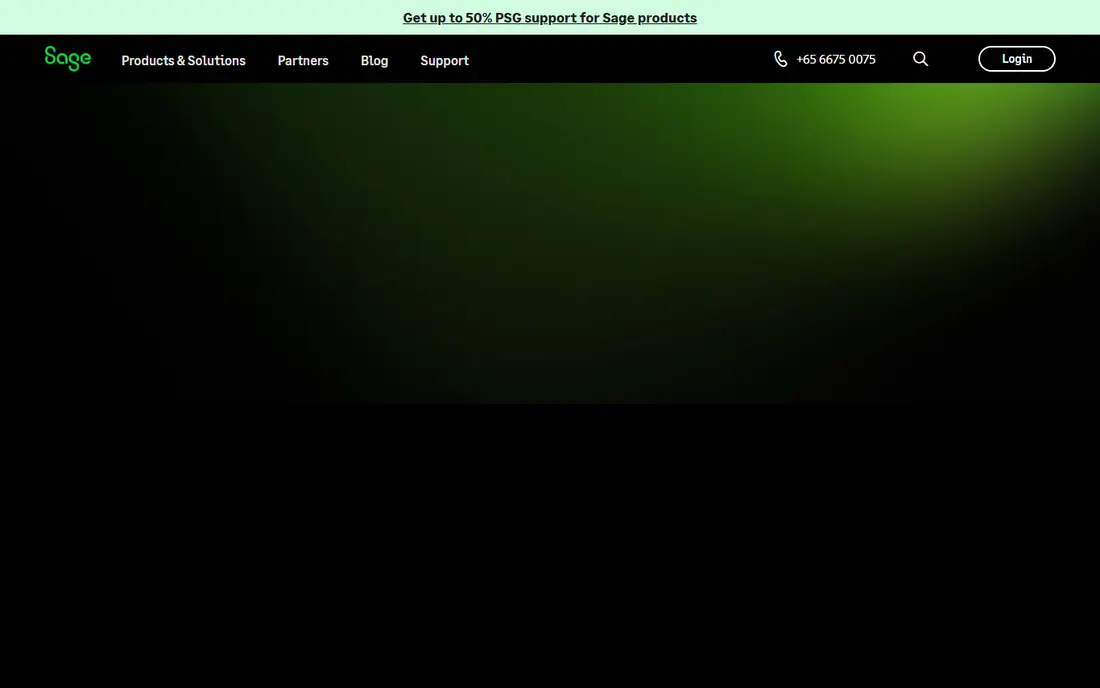Open the Support menu item
Viewport: 1100px width, 688px height.
click(x=444, y=60)
